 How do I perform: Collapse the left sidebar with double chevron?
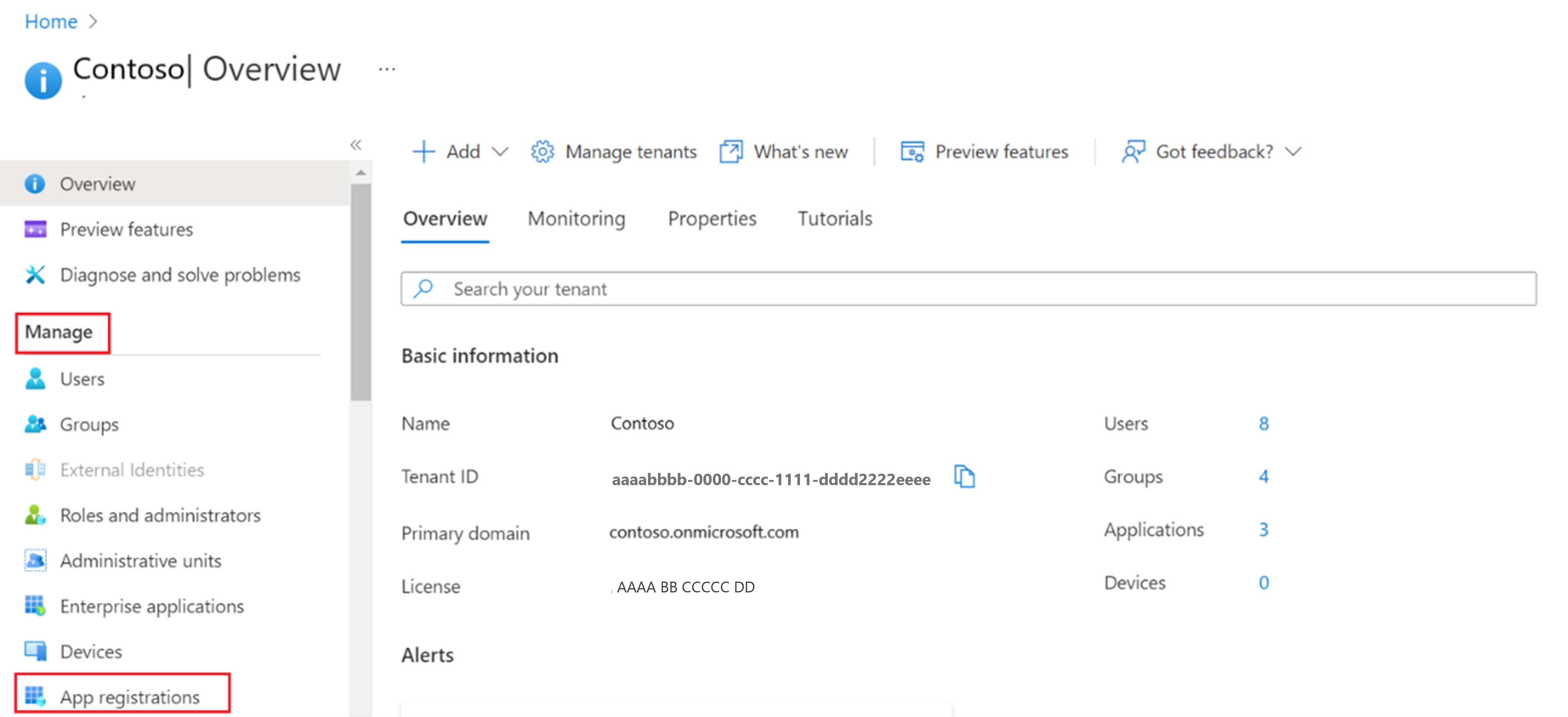pos(356,145)
